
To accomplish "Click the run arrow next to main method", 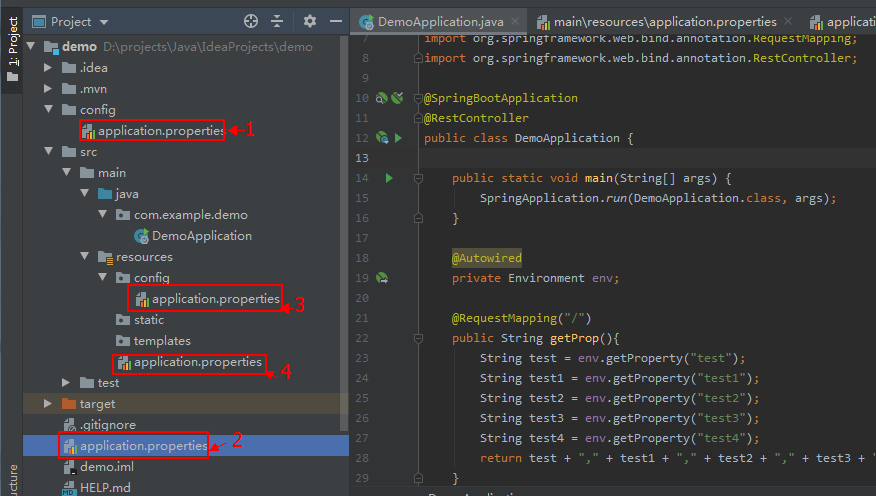I will click(x=389, y=178).
